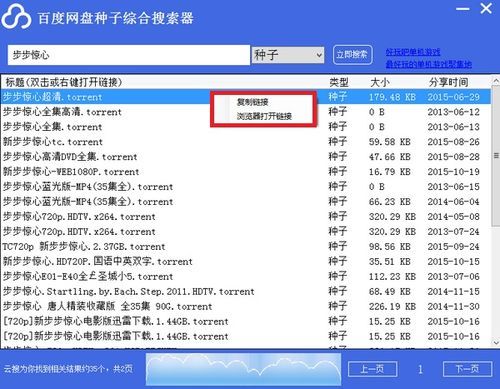This screenshot has height=389, width=500.
Task: Choose 浏览器打开链接 in the context menu
Action: pyautogui.click(x=264, y=116)
